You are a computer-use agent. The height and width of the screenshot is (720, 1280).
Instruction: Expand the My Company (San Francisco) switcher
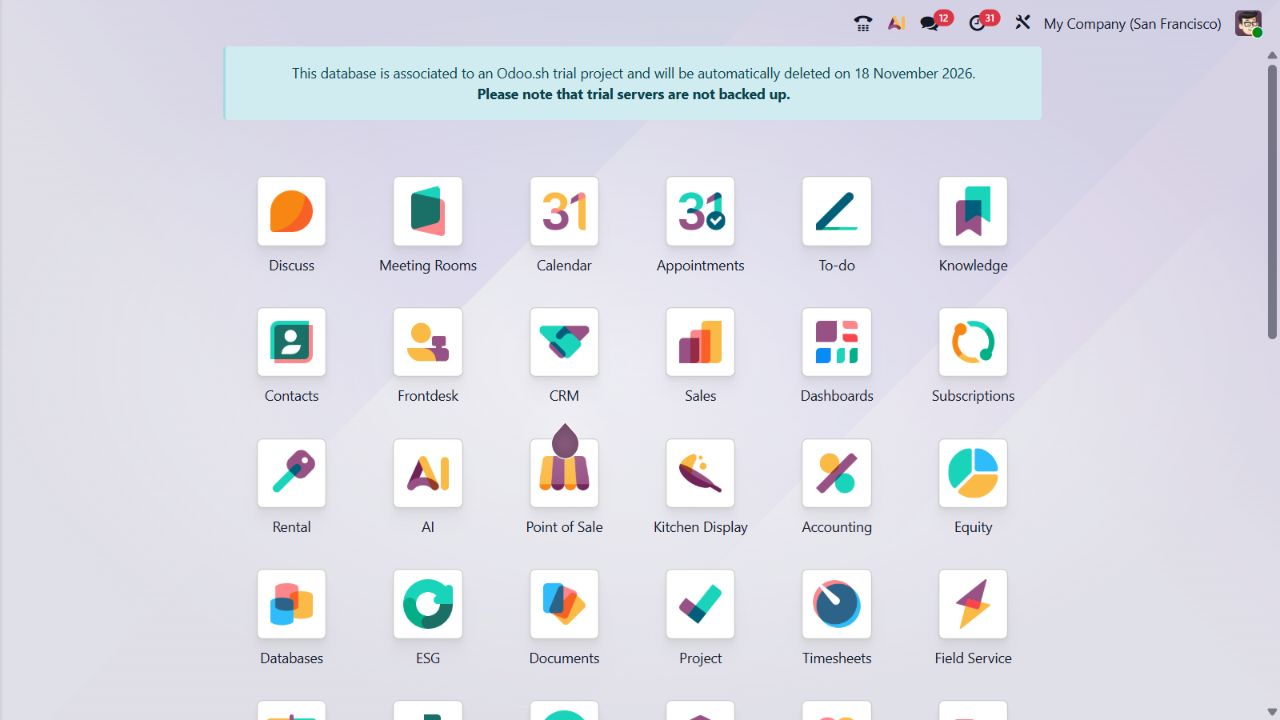(1132, 23)
